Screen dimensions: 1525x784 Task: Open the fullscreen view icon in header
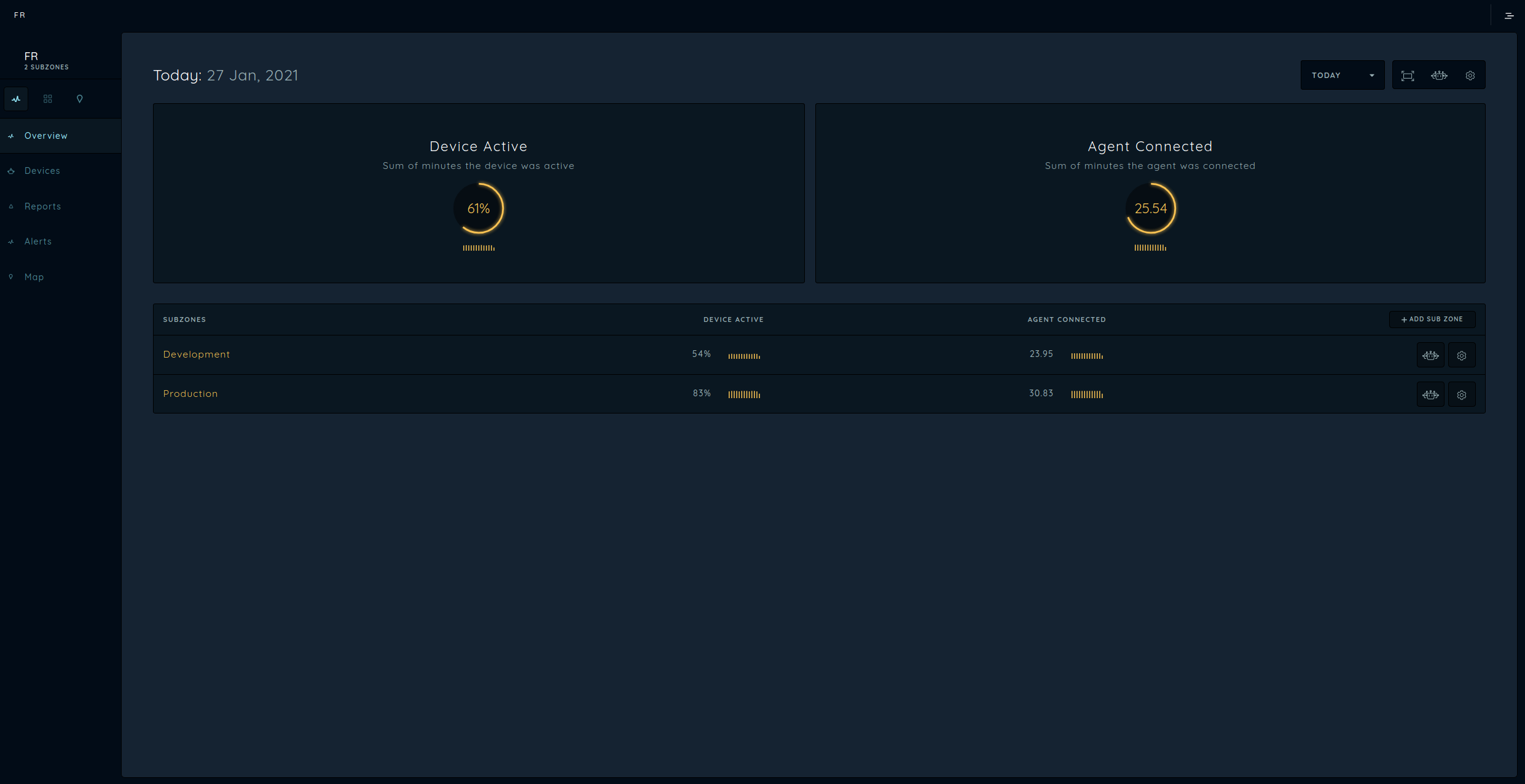1407,76
